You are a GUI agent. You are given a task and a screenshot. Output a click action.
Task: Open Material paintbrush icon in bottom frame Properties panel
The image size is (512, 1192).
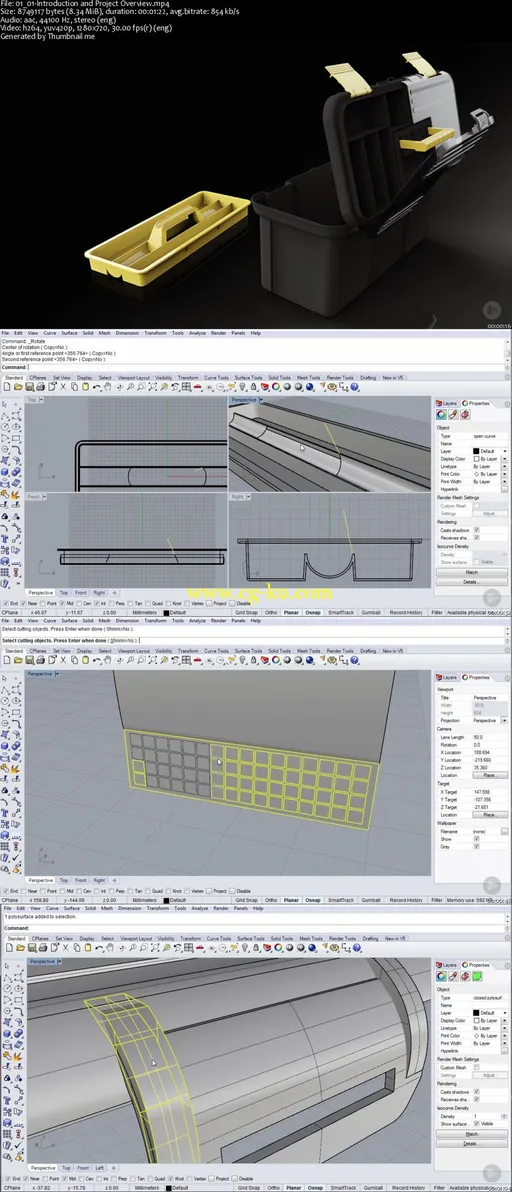pyautogui.click(x=453, y=976)
